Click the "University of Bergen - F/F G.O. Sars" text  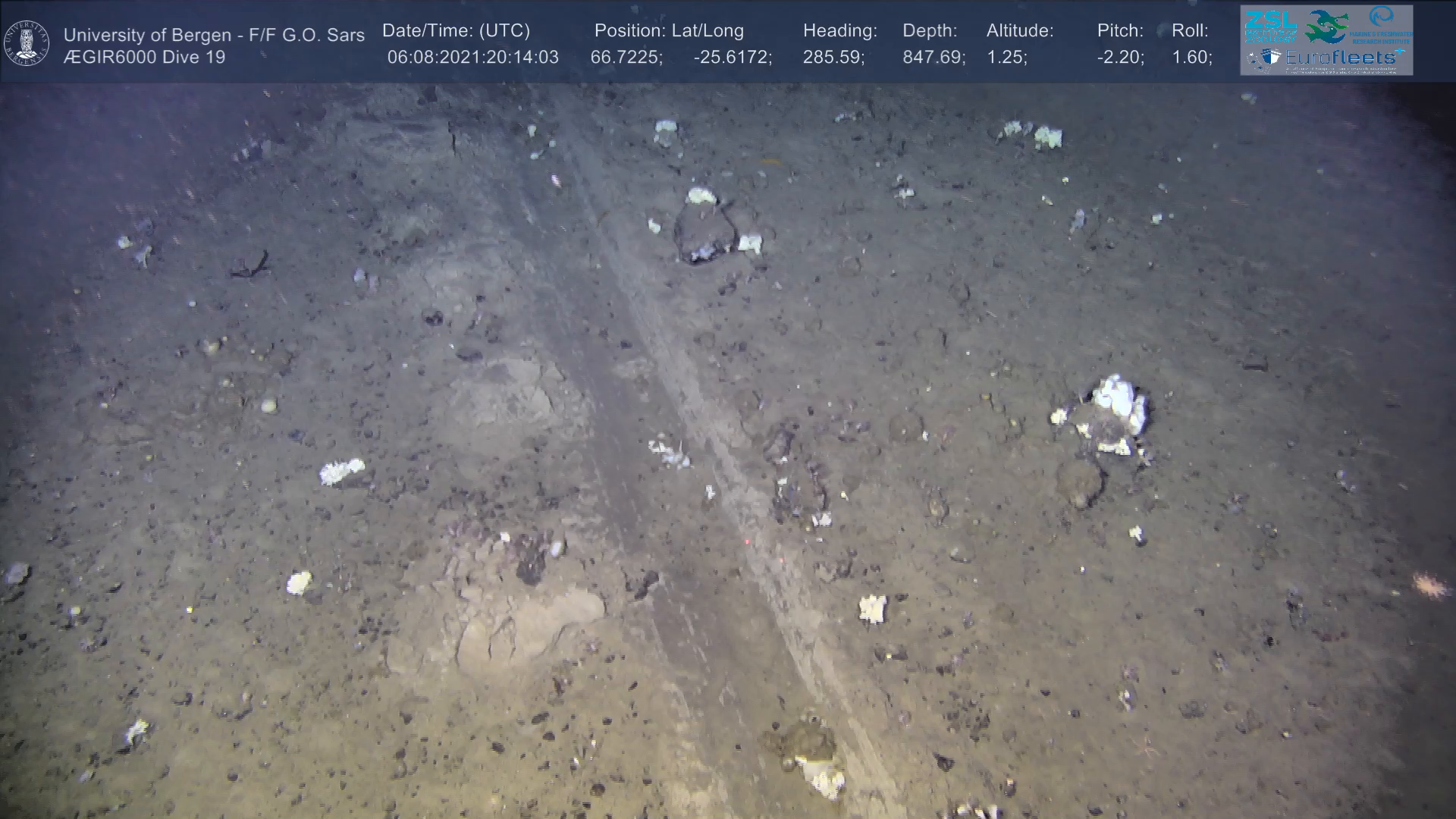(214, 35)
